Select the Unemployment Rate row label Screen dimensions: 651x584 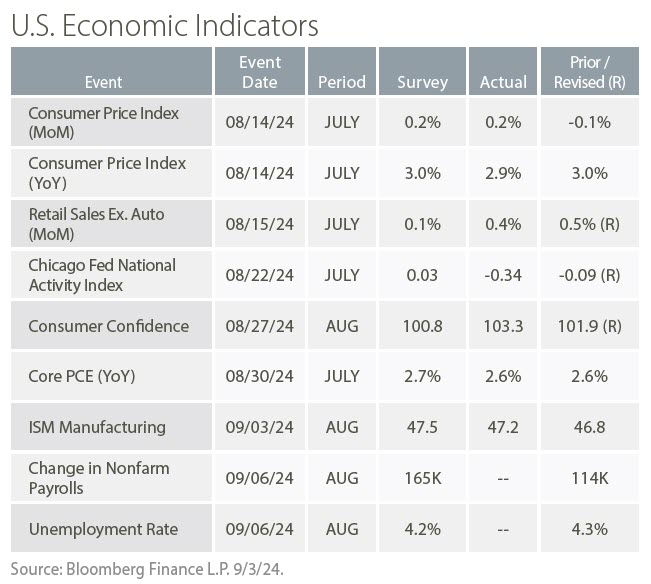(x=103, y=529)
